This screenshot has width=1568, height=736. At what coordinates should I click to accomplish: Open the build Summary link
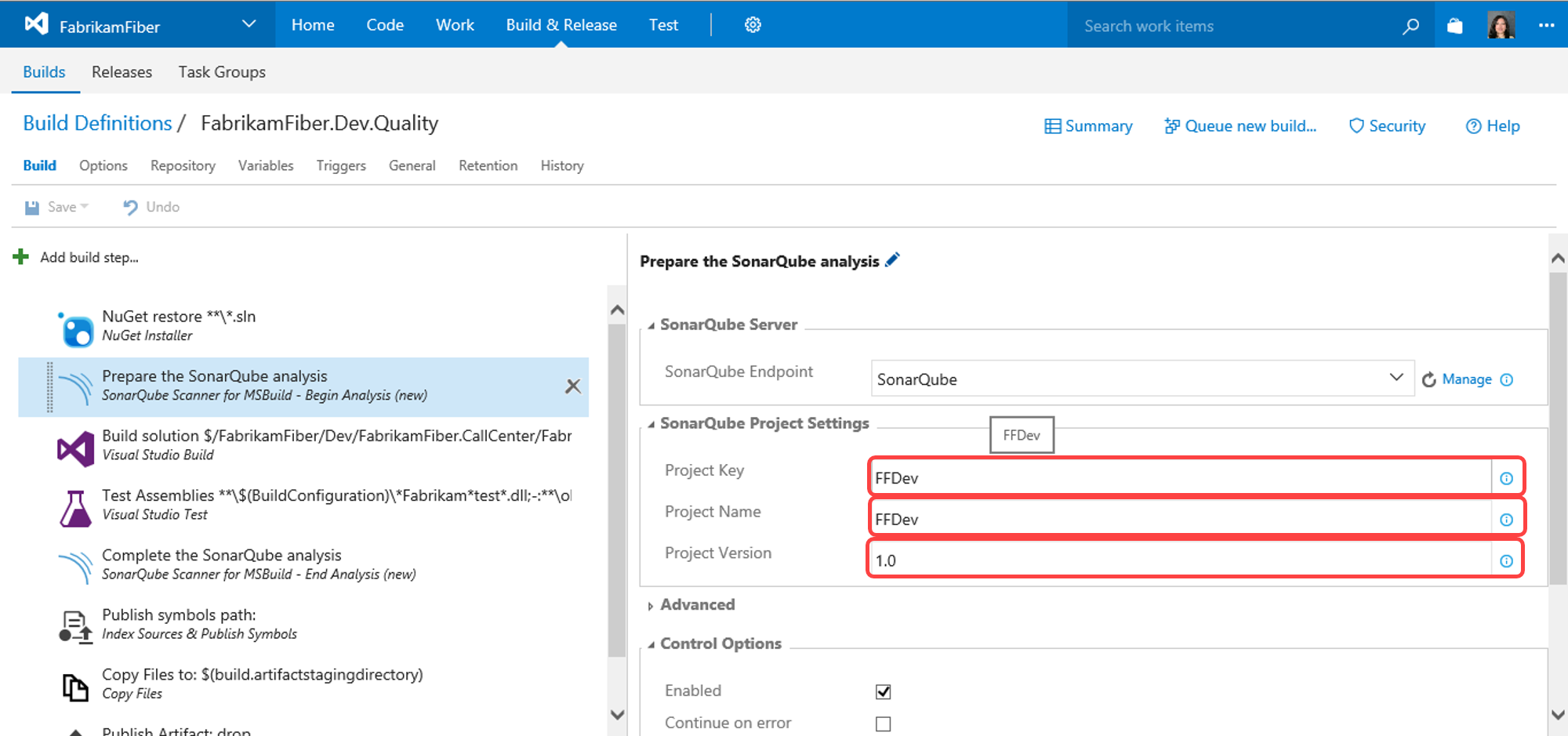pyautogui.click(x=1088, y=126)
